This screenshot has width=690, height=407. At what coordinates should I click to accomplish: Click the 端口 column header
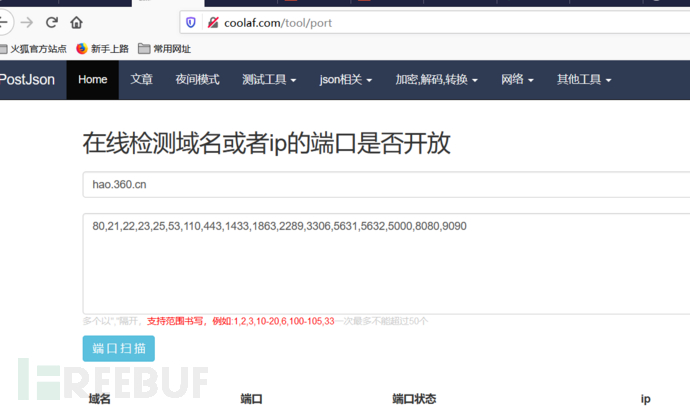(251, 399)
